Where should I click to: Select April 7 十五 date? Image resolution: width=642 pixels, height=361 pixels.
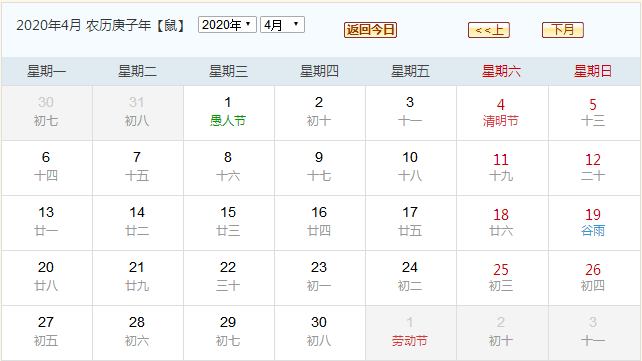pos(138,168)
